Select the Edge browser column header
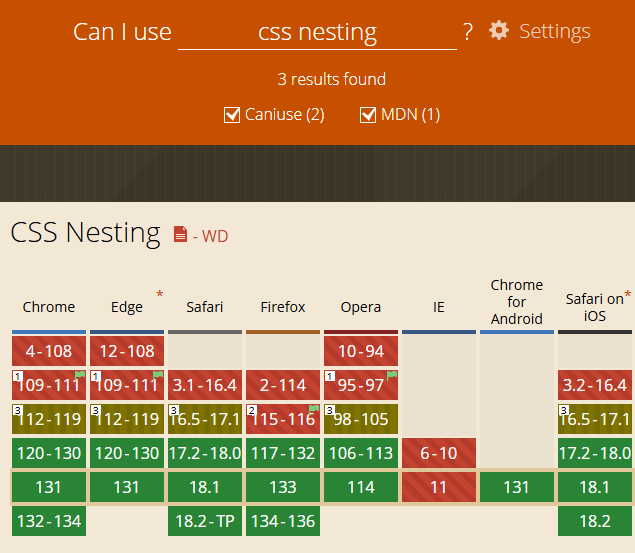 pyautogui.click(x=127, y=307)
